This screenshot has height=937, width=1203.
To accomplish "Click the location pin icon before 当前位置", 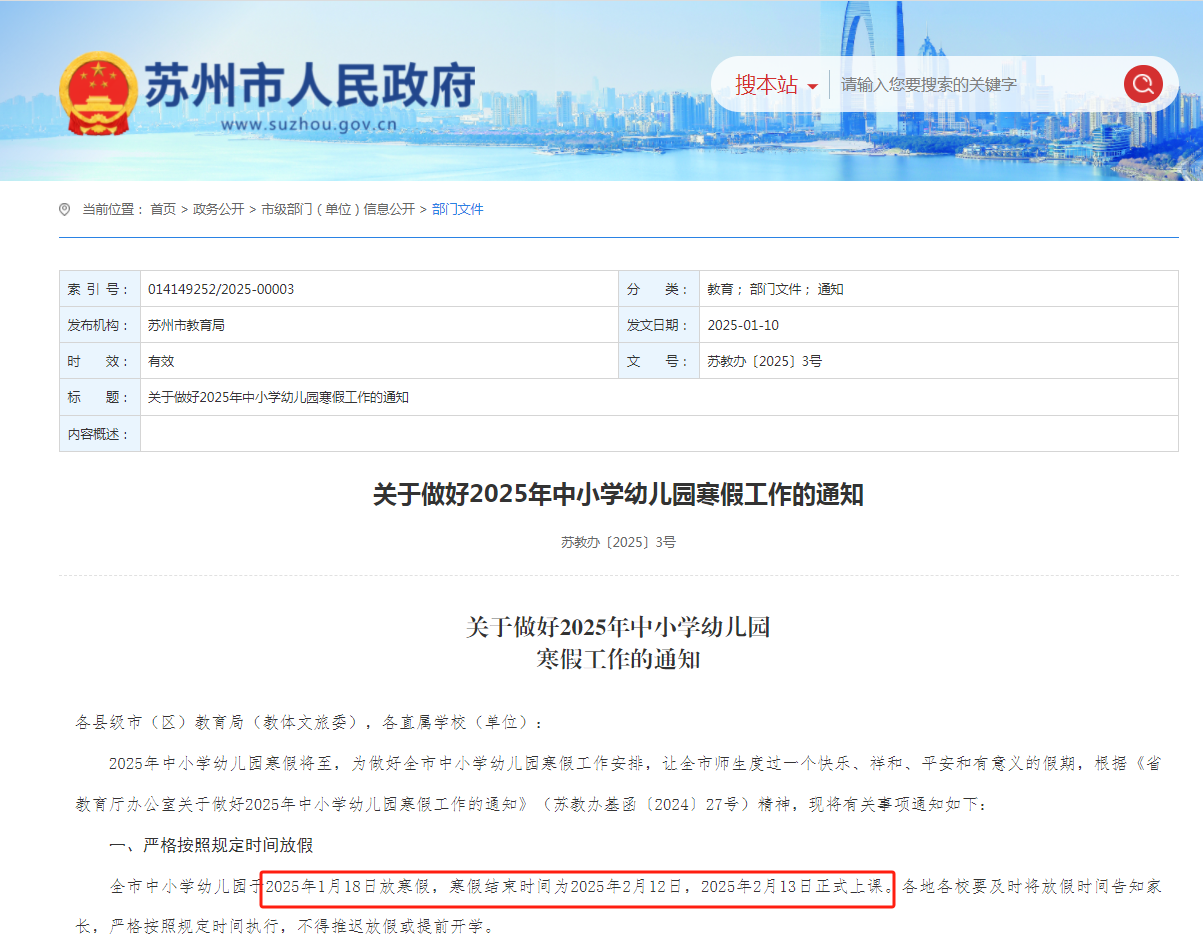I will [x=65, y=209].
